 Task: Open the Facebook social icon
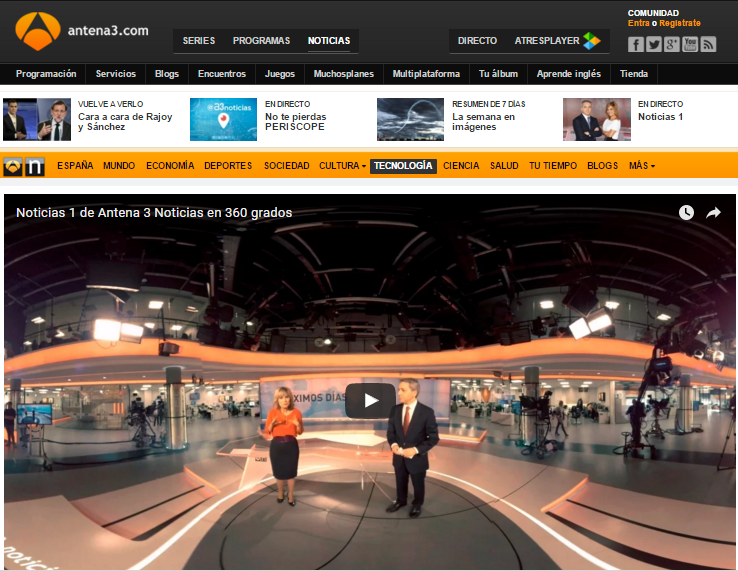click(635, 44)
